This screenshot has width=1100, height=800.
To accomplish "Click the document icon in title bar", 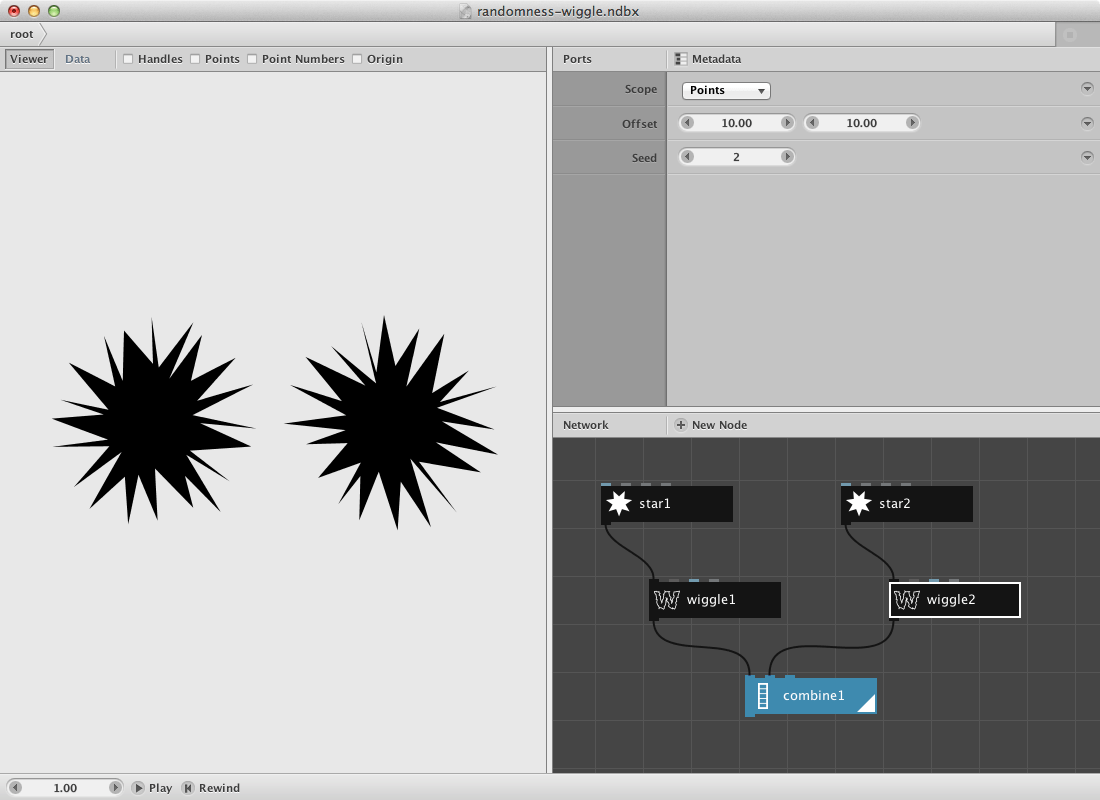I will tap(465, 11).
